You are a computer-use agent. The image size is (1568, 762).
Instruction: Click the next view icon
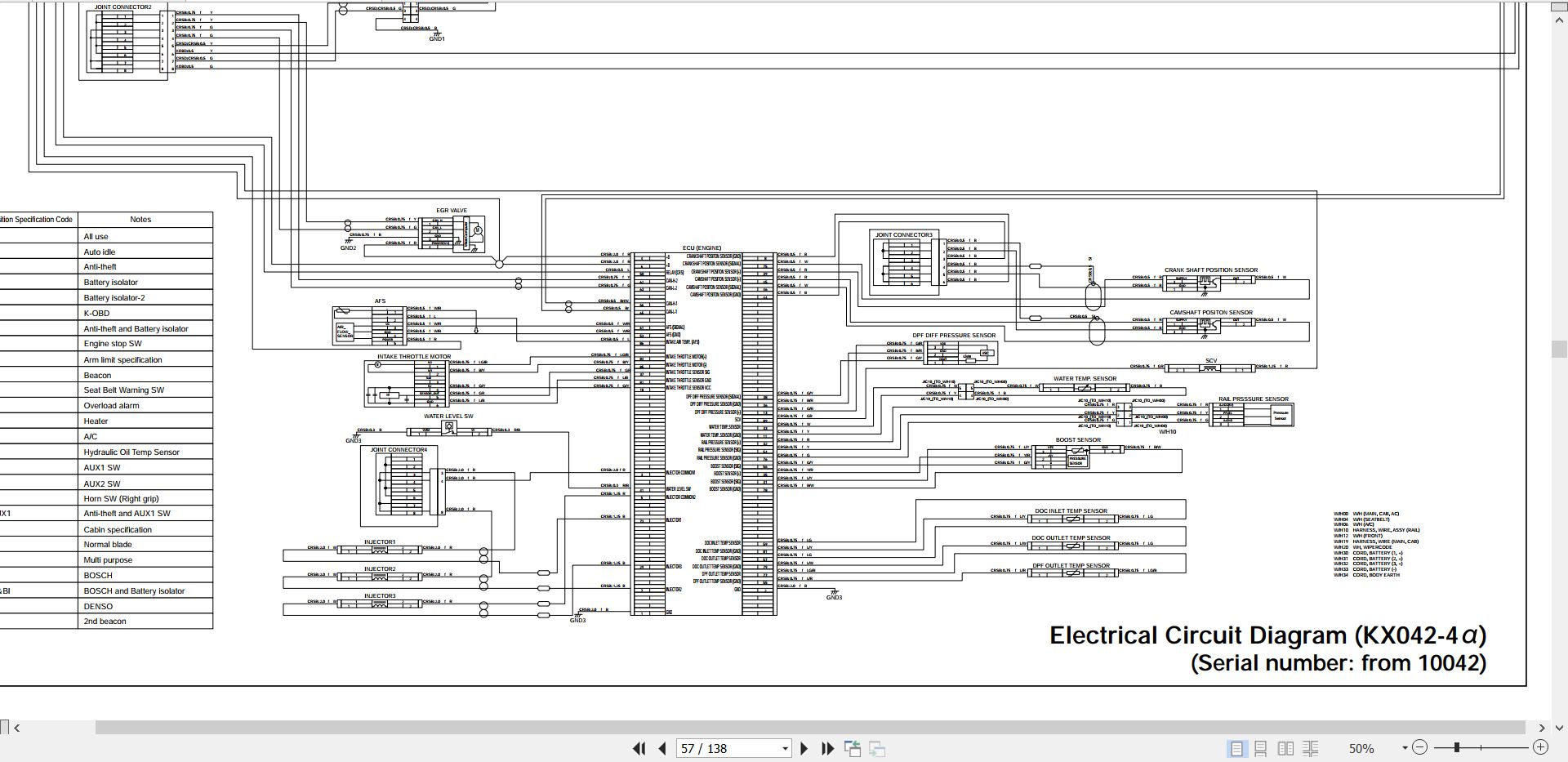click(877, 748)
